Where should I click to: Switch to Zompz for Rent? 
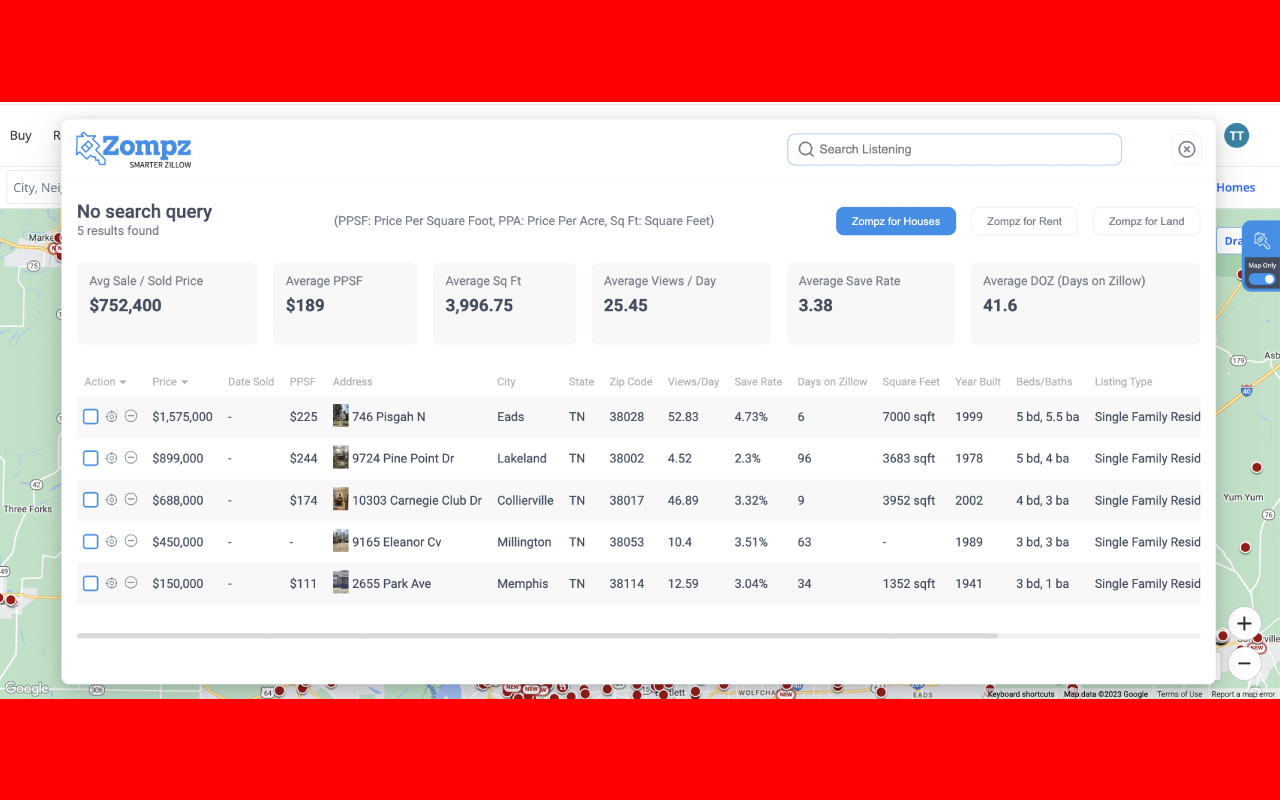(x=1025, y=221)
